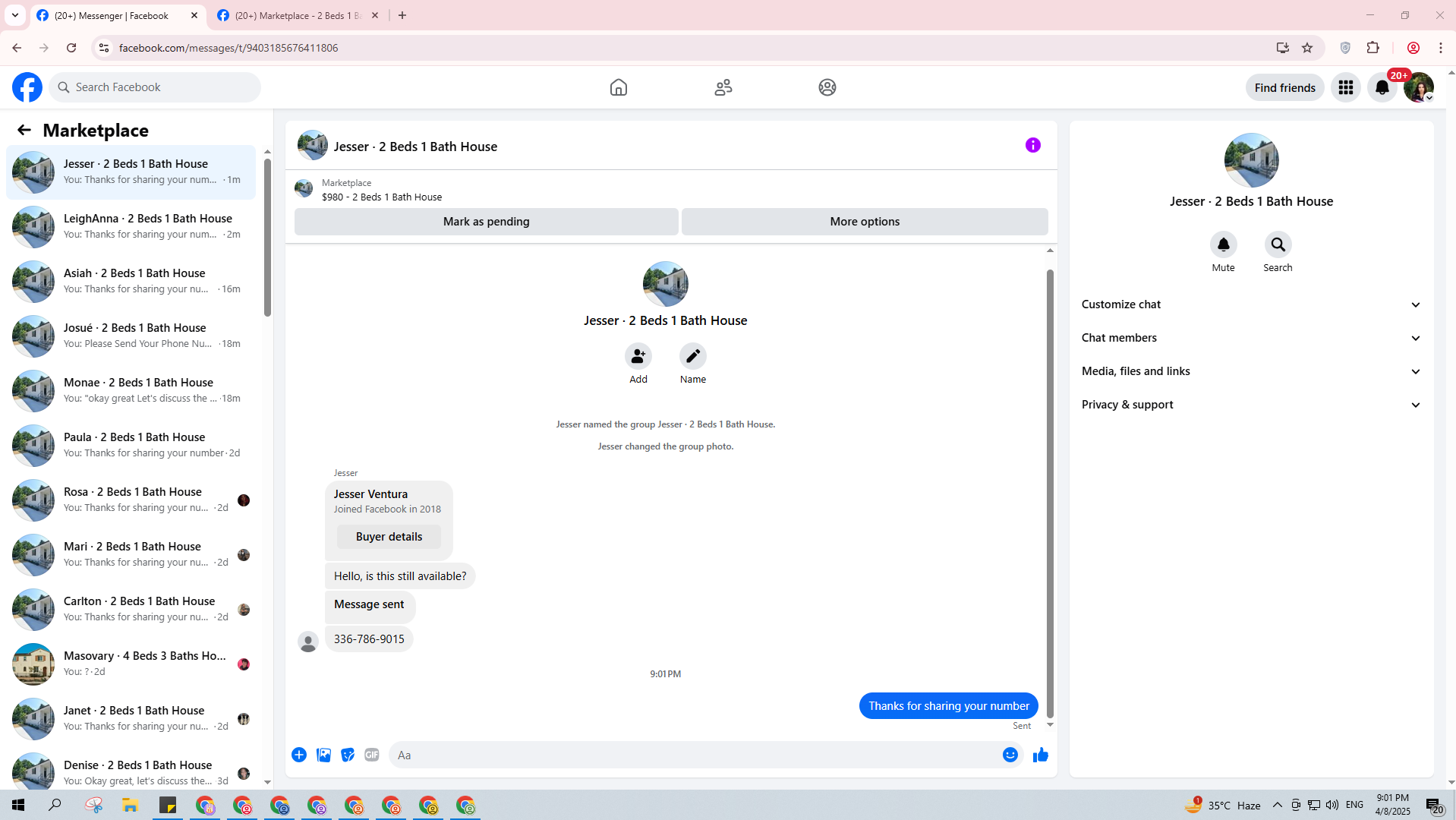The width and height of the screenshot is (1456, 820).
Task: Open Paula 2 Beds 1 Bath House chat
Action: (131, 445)
